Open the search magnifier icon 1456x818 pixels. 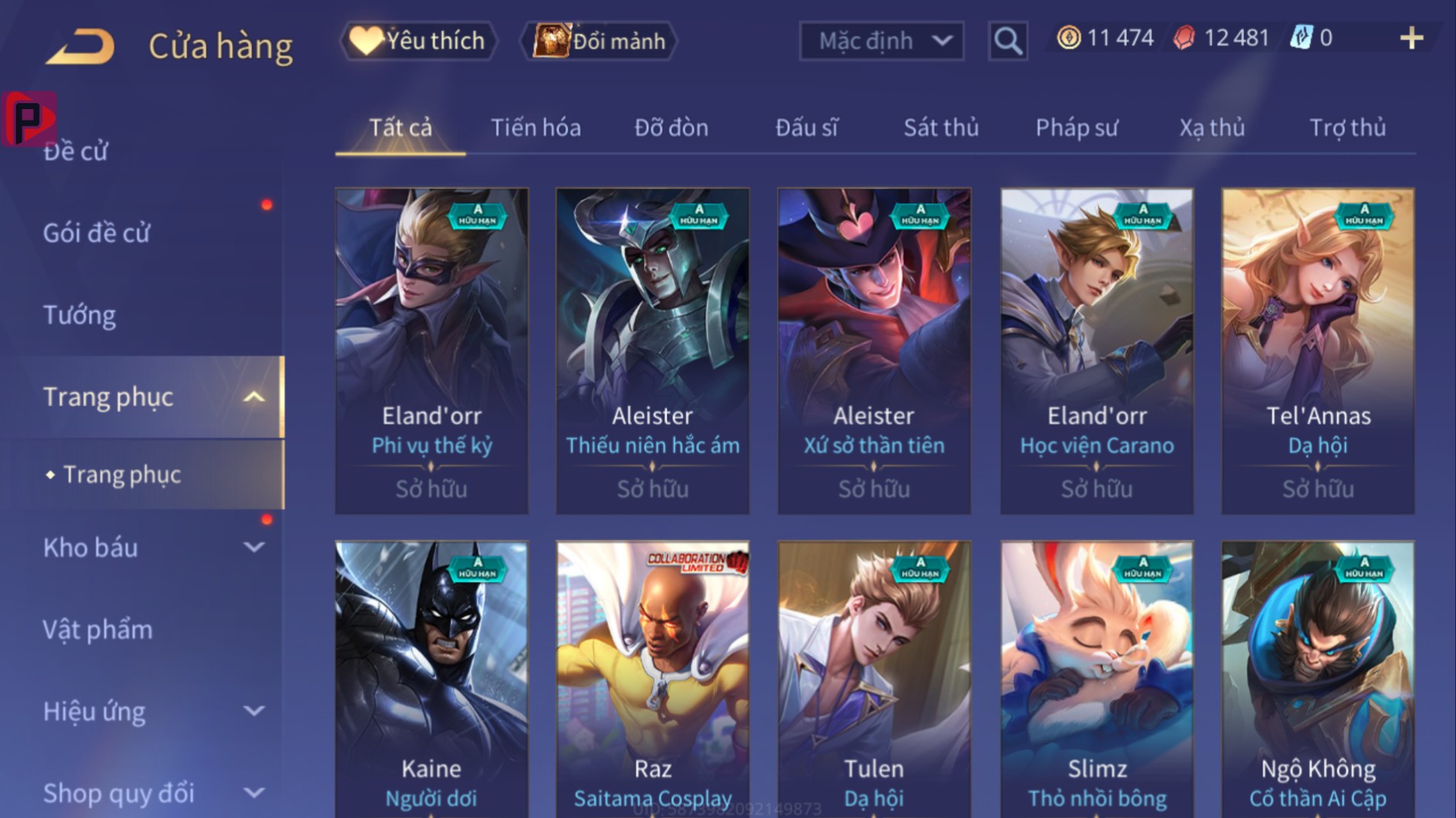coord(1007,40)
